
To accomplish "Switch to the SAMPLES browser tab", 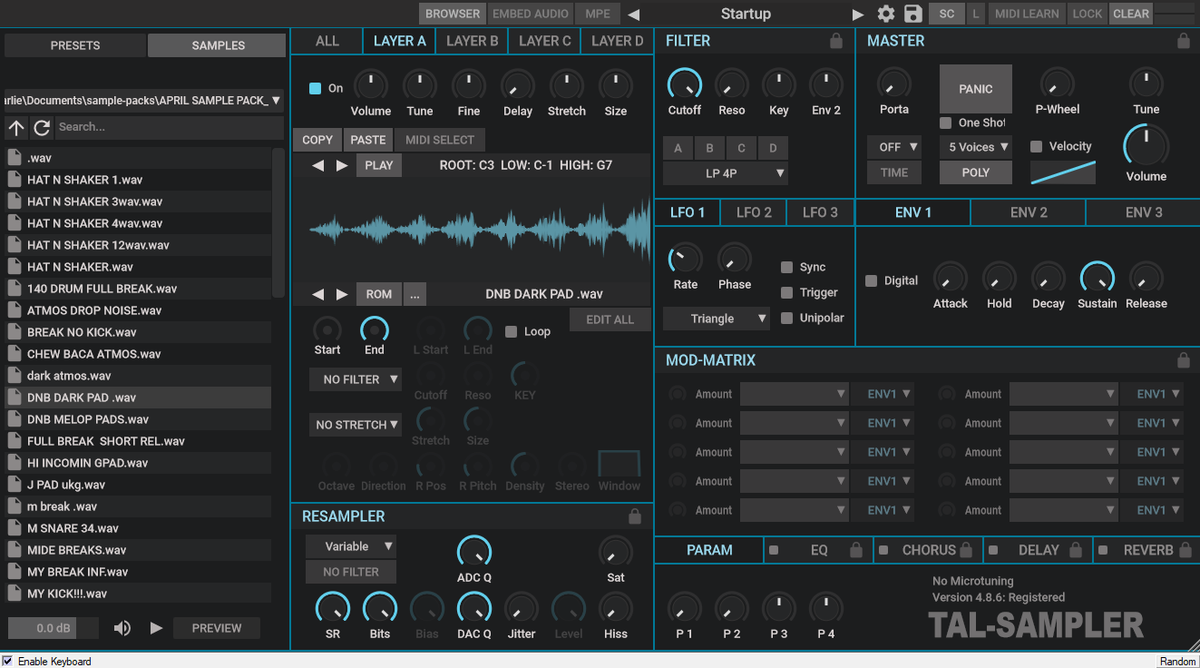I will [x=217, y=45].
